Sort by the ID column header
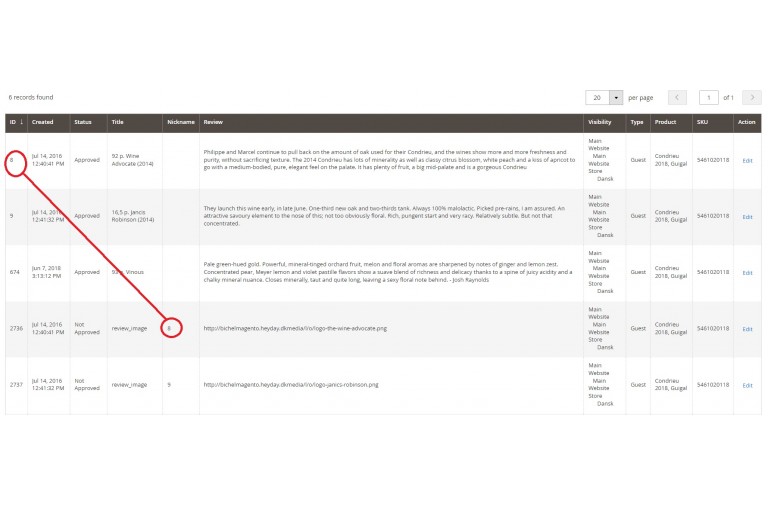Image resolution: width=768 pixels, height=505 pixels. (16, 122)
